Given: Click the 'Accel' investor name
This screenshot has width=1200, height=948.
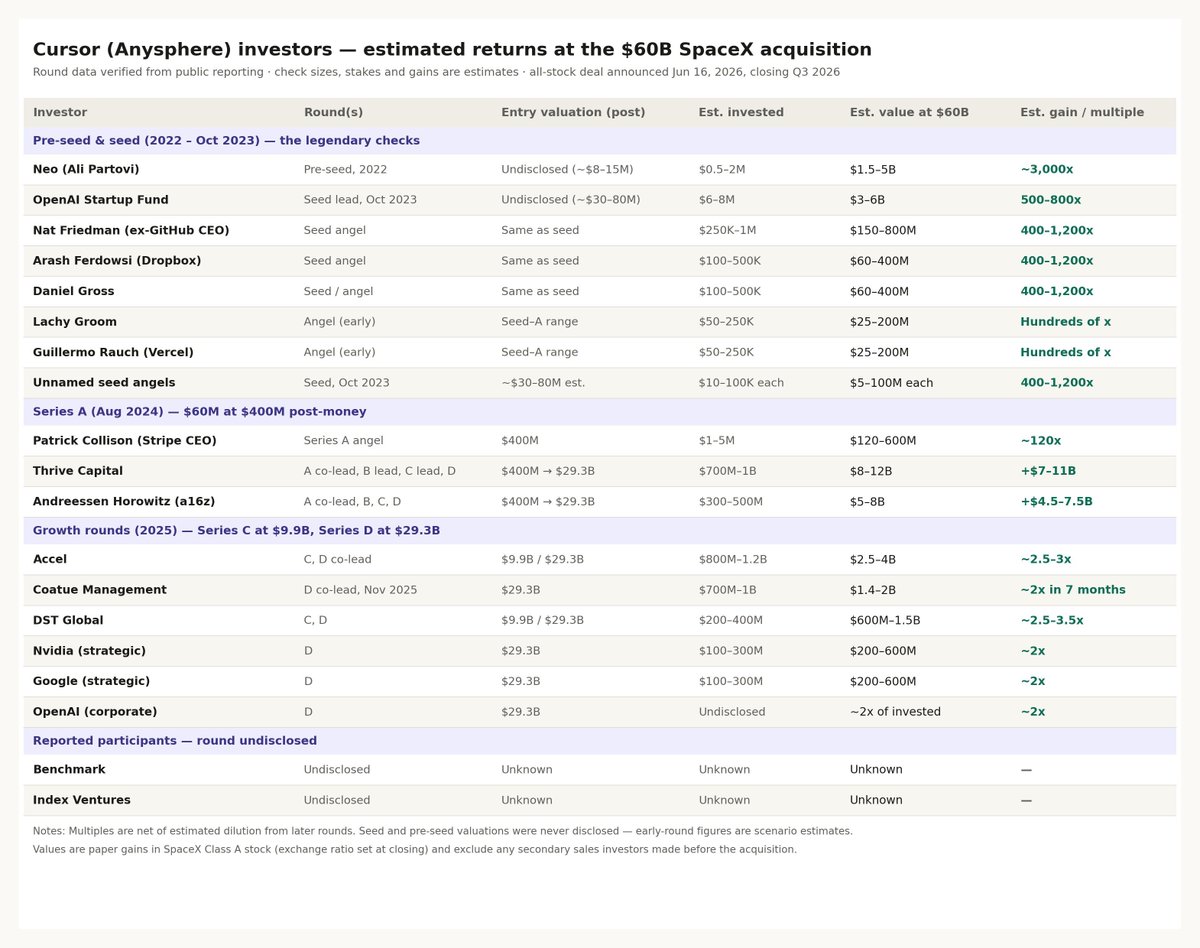Looking at the screenshot, I should tap(50, 560).
